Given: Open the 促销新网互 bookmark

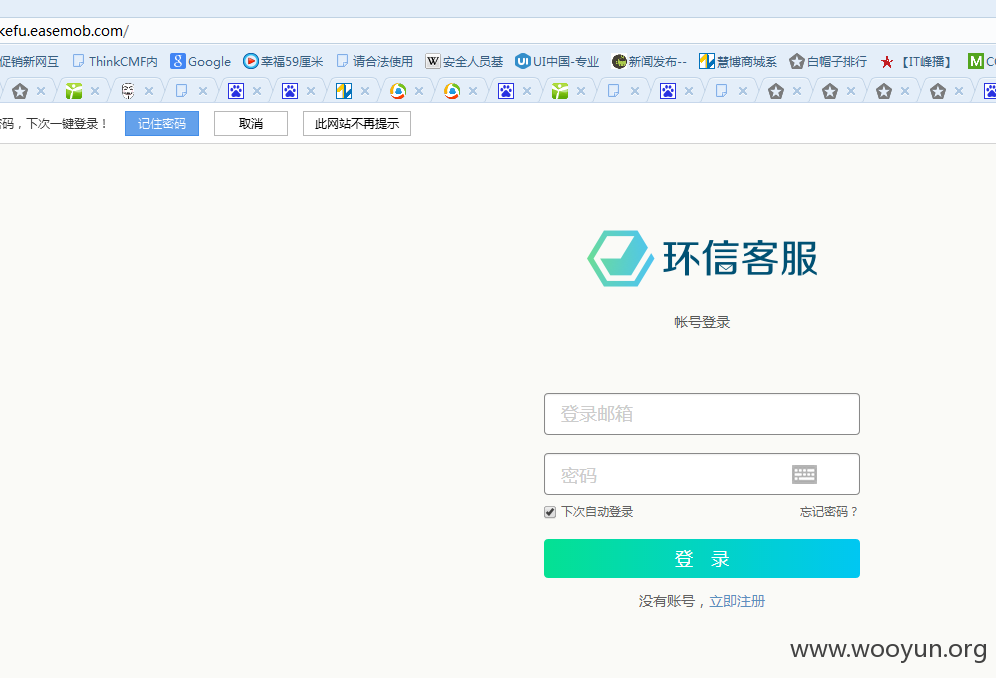Looking at the screenshot, I should click(29, 62).
